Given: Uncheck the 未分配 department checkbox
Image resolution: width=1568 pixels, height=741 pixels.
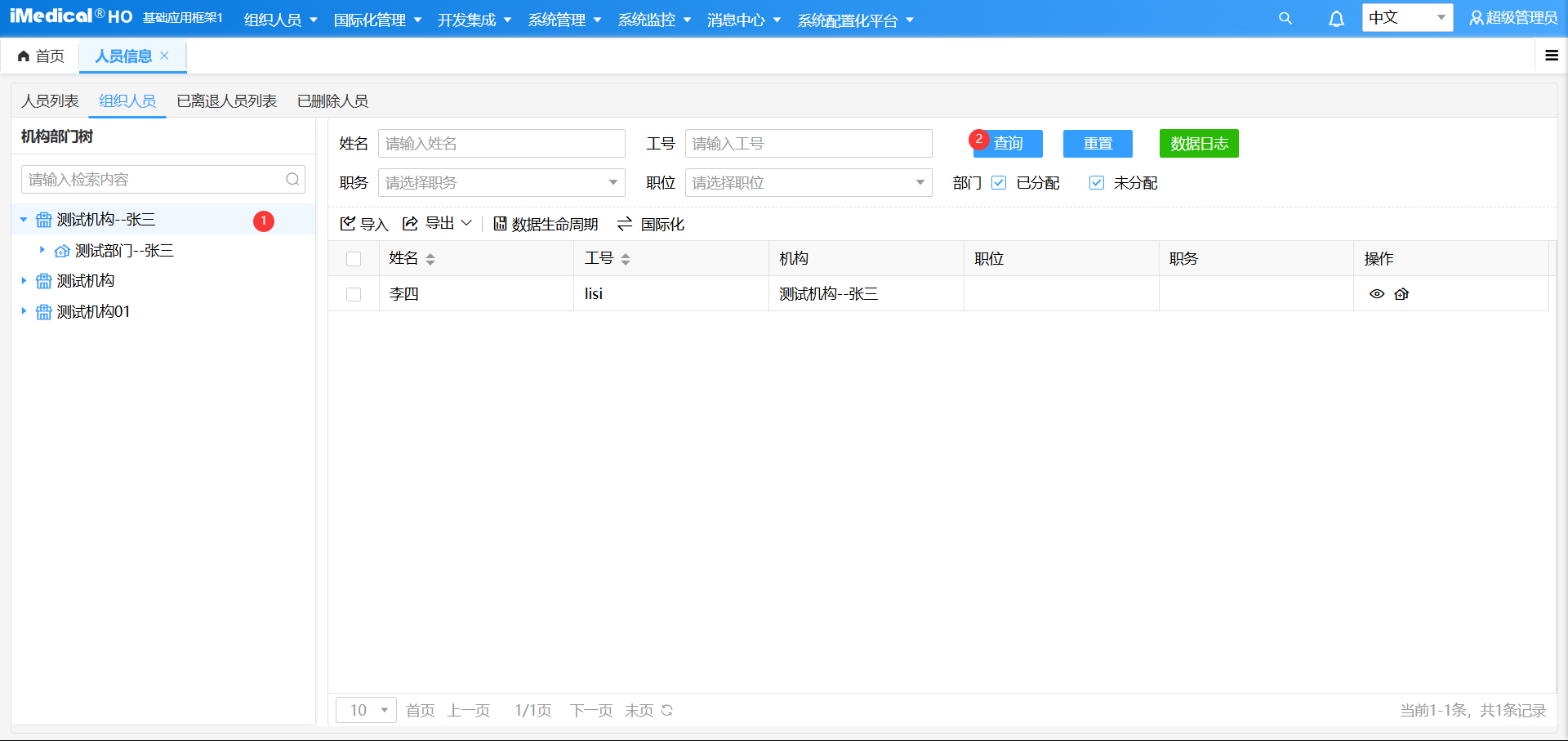Looking at the screenshot, I should tap(1096, 182).
